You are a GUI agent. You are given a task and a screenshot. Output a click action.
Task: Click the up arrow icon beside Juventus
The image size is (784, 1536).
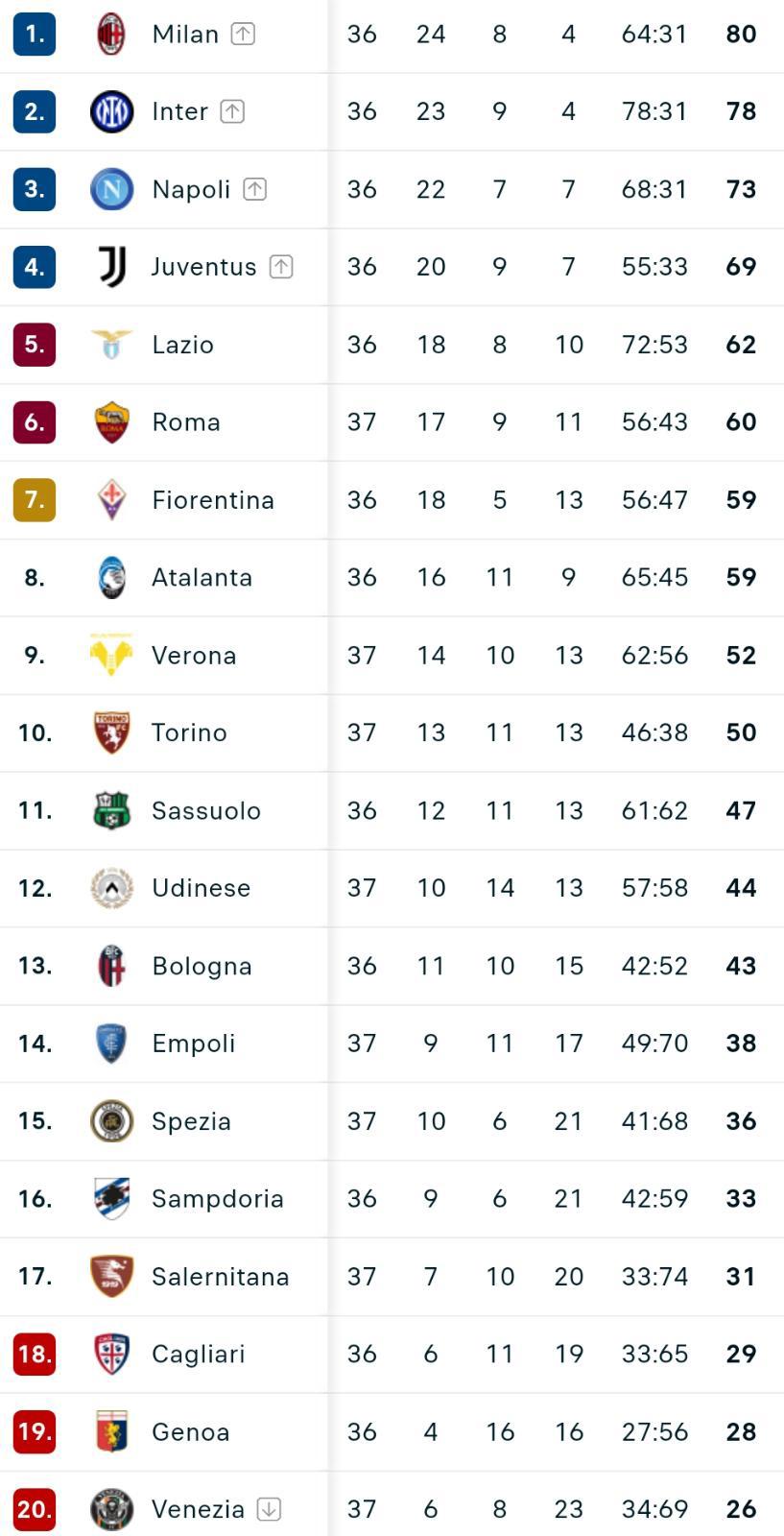pyautogui.click(x=280, y=267)
